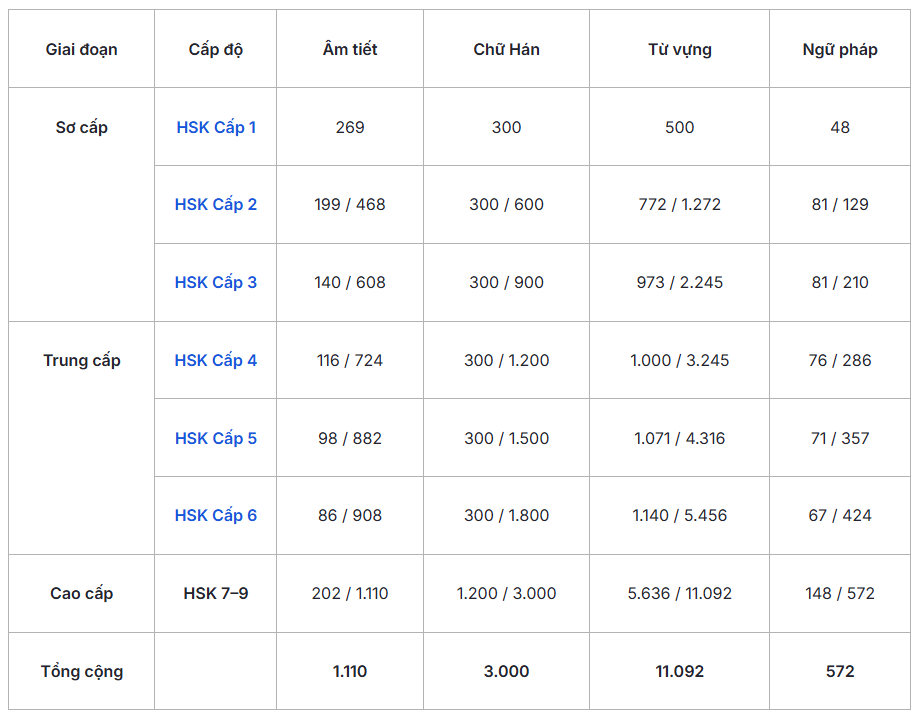Select the Tổng cộng row label
The width and height of the screenshot is (923, 716).
(81, 671)
